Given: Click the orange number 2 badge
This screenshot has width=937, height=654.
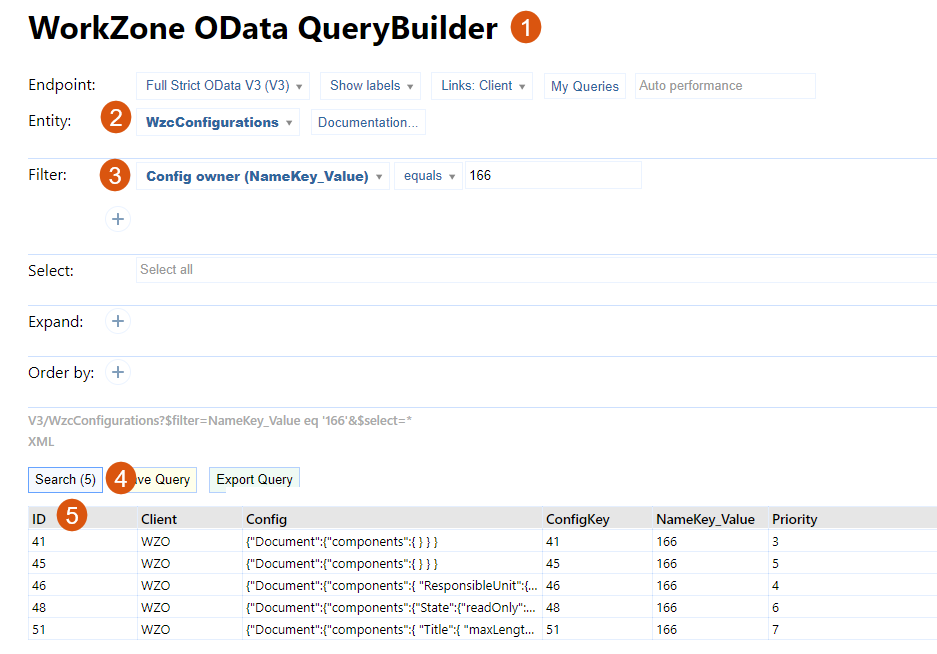Looking at the screenshot, I should (116, 119).
